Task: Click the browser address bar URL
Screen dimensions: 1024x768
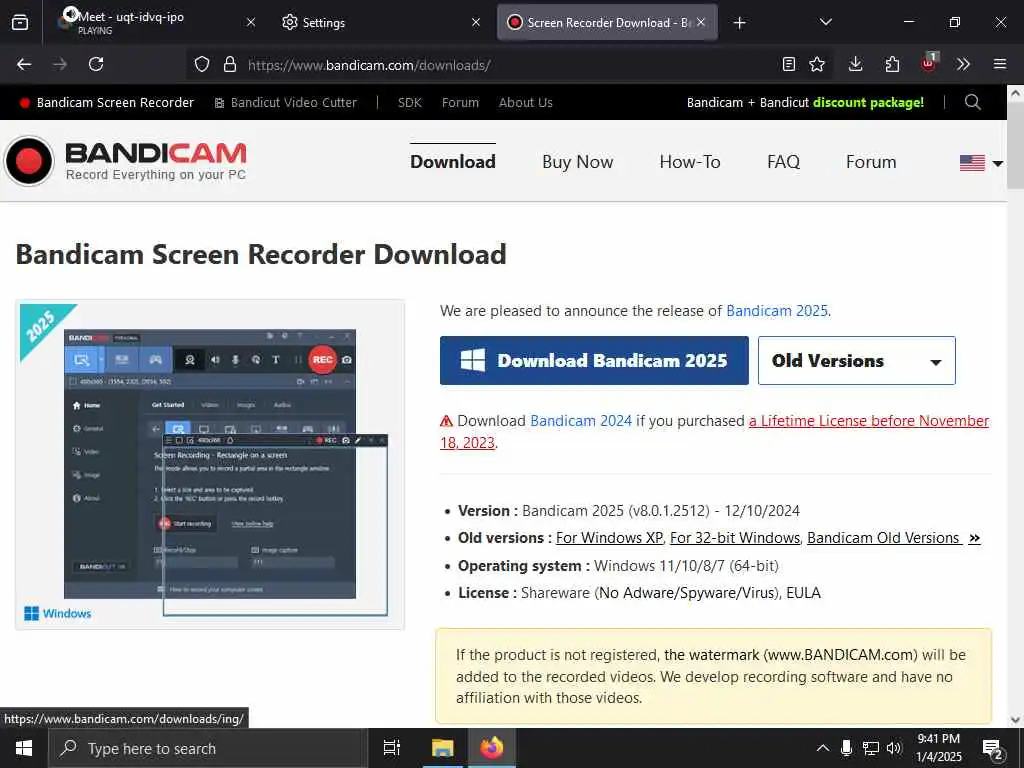Action: [369, 65]
